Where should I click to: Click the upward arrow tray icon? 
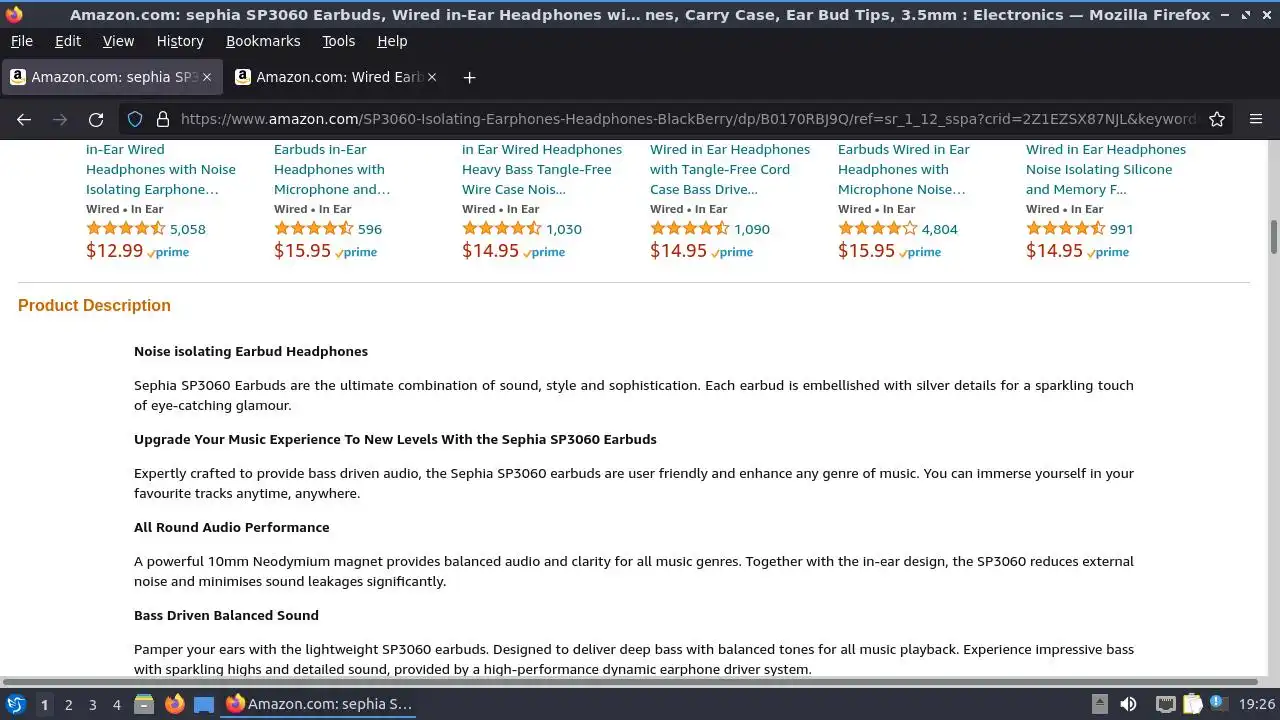coord(1099,704)
